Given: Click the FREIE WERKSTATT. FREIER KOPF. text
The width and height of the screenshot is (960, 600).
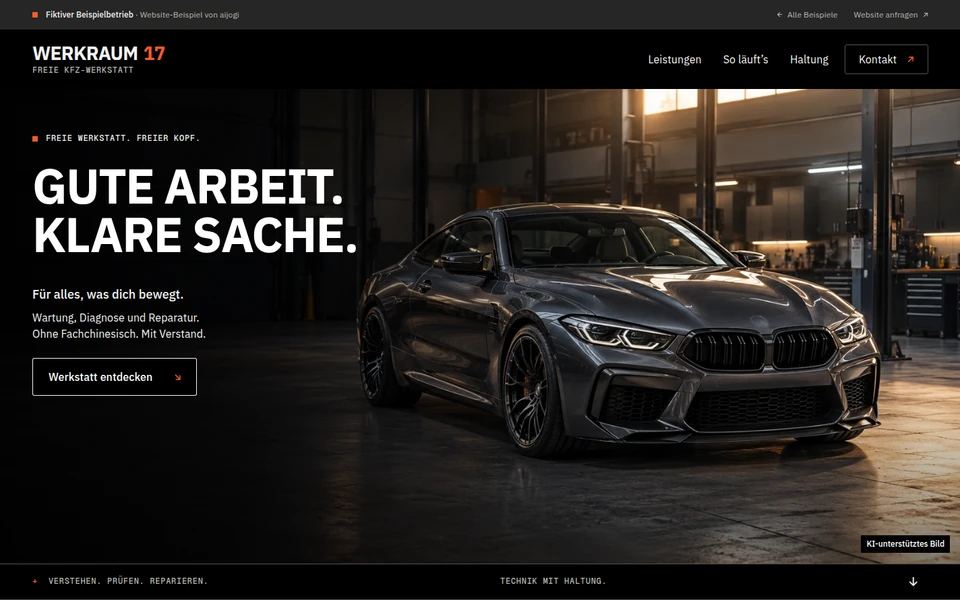Looking at the screenshot, I should click(x=122, y=138).
